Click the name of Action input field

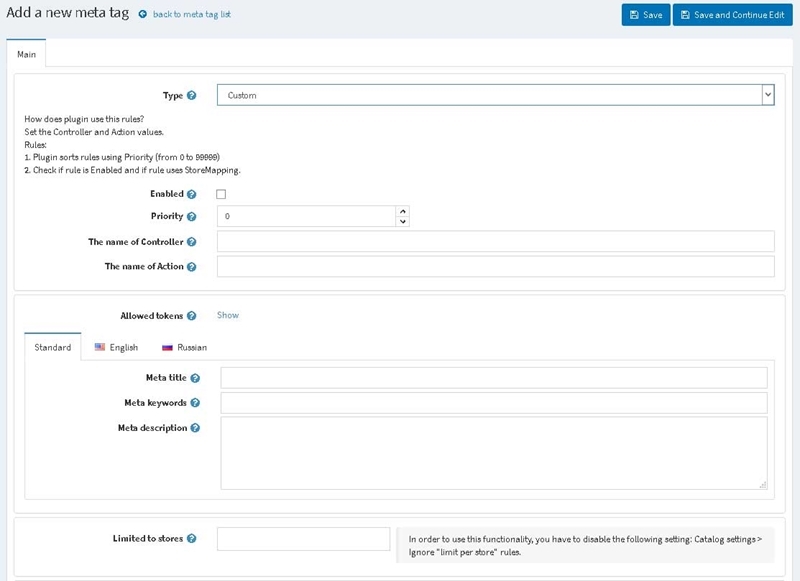[x=495, y=266]
